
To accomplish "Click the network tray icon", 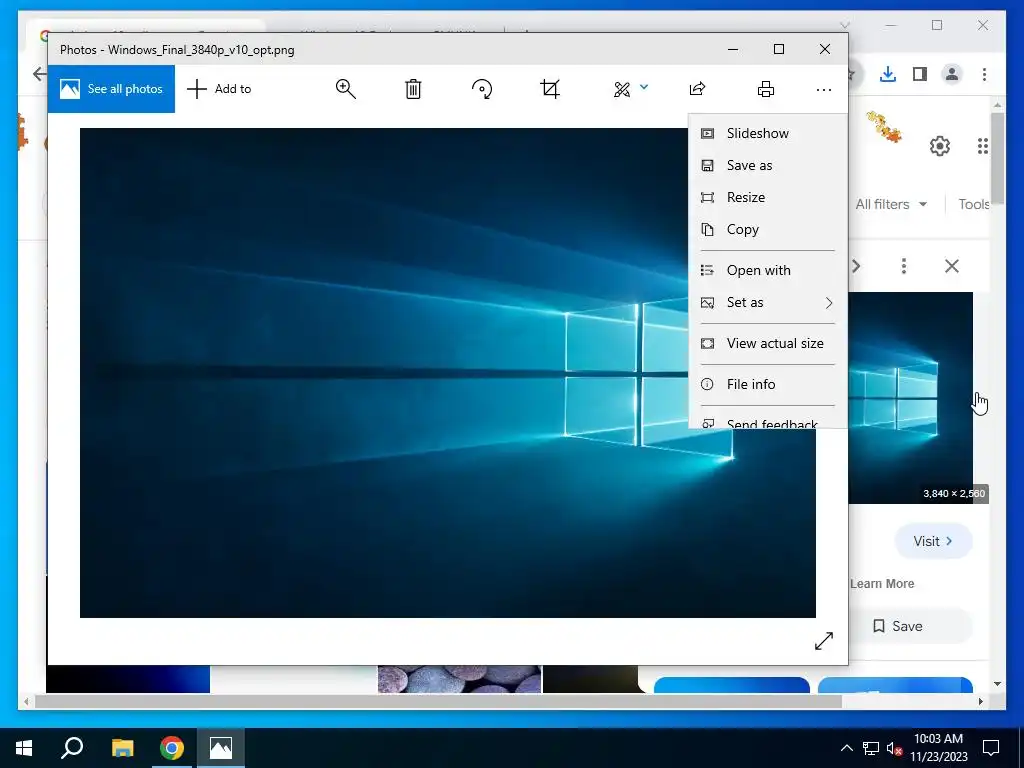I will pyautogui.click(x=871, y=748).
